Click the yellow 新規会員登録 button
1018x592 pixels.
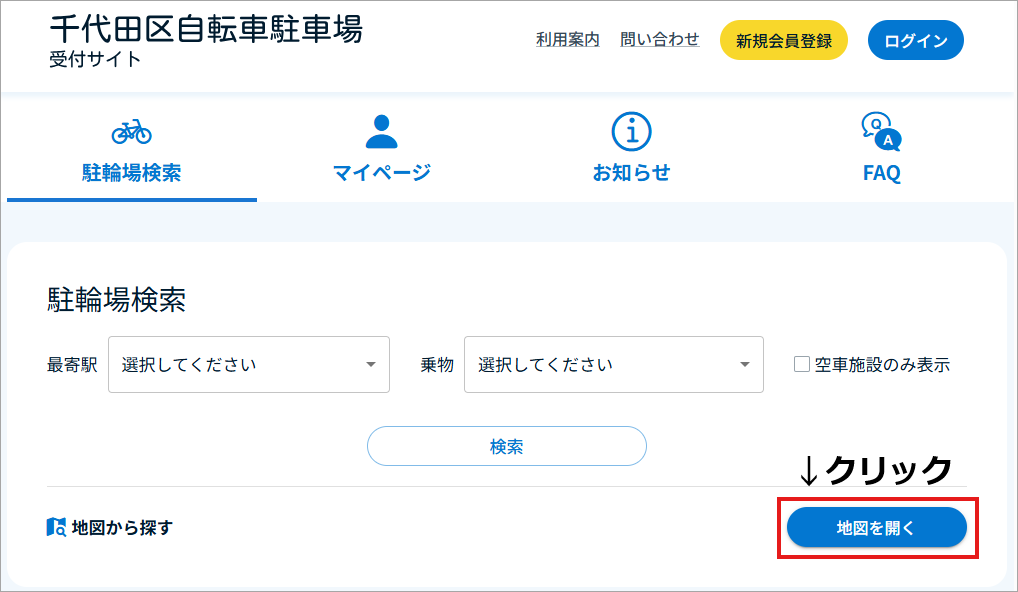[784, 40]
